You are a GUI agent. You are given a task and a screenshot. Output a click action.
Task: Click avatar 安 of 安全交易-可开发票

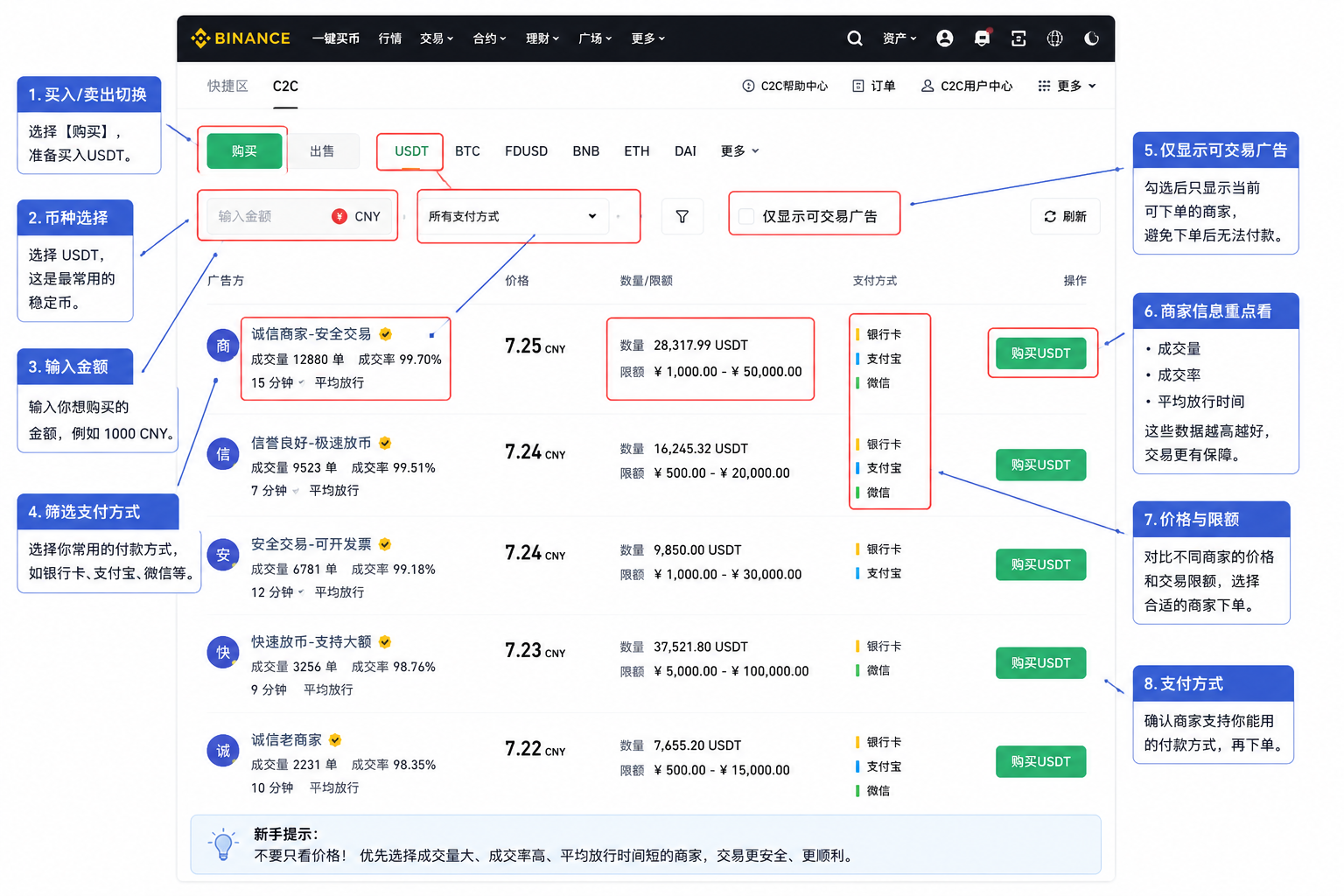pyautogui.click(x=223, y=555)
